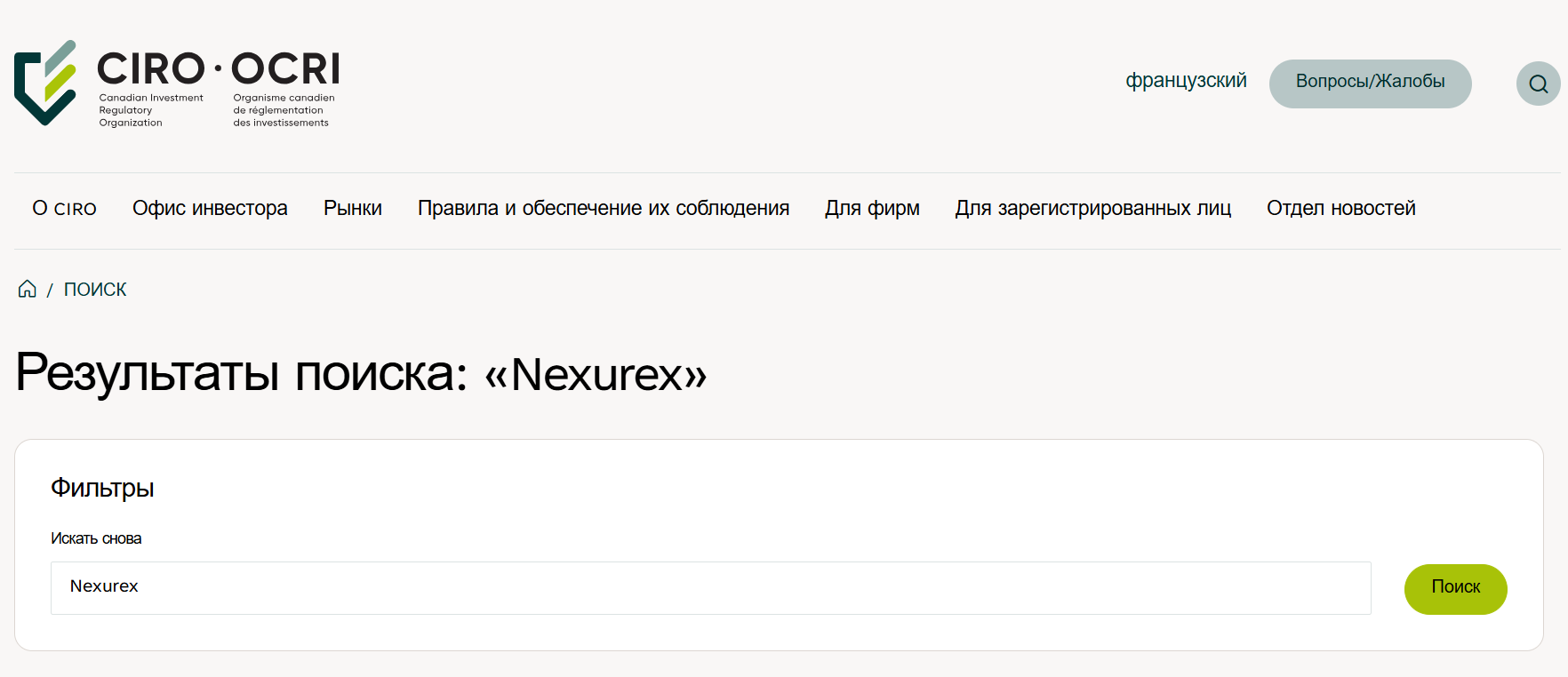Click the Canadian Investment Regulatory Organization wordmark
Screen dimensions: 1568x677
pos(149,110)
